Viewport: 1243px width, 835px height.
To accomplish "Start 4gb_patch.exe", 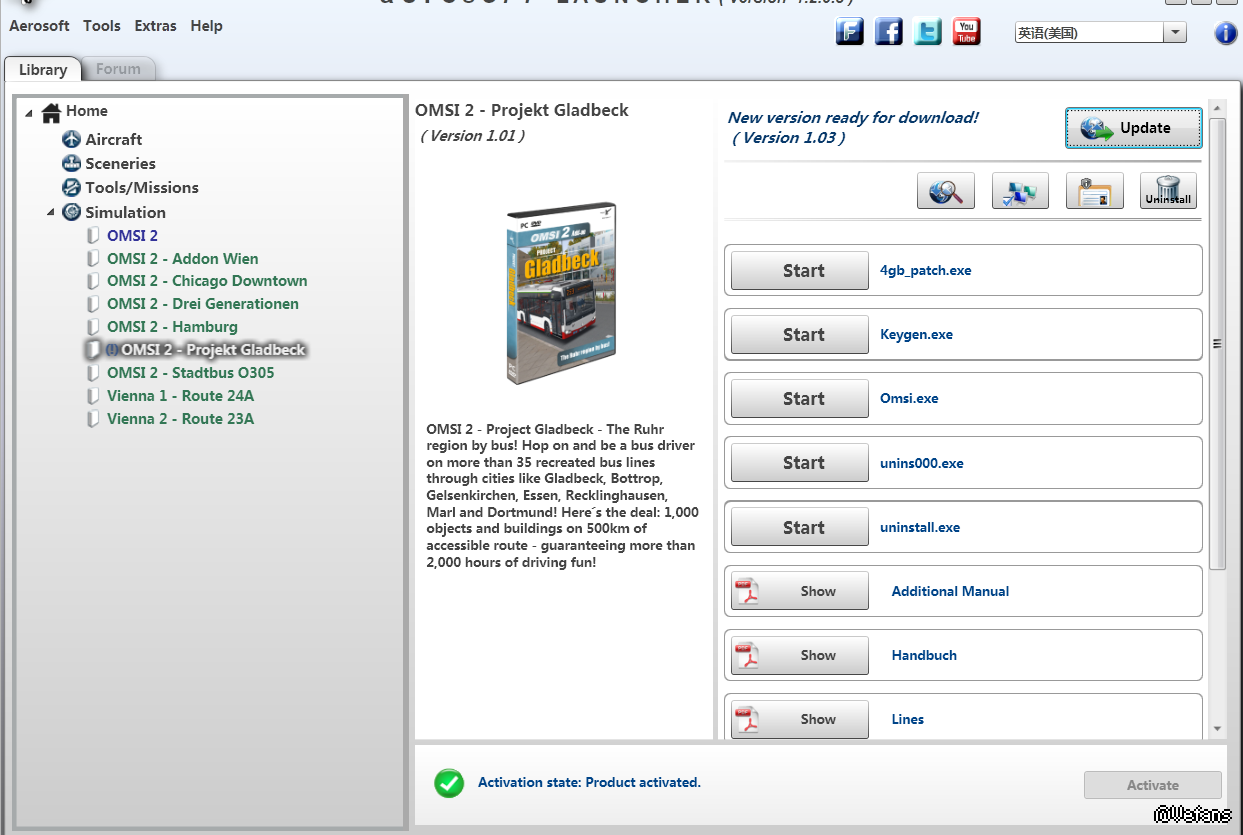I will (800, 270).
